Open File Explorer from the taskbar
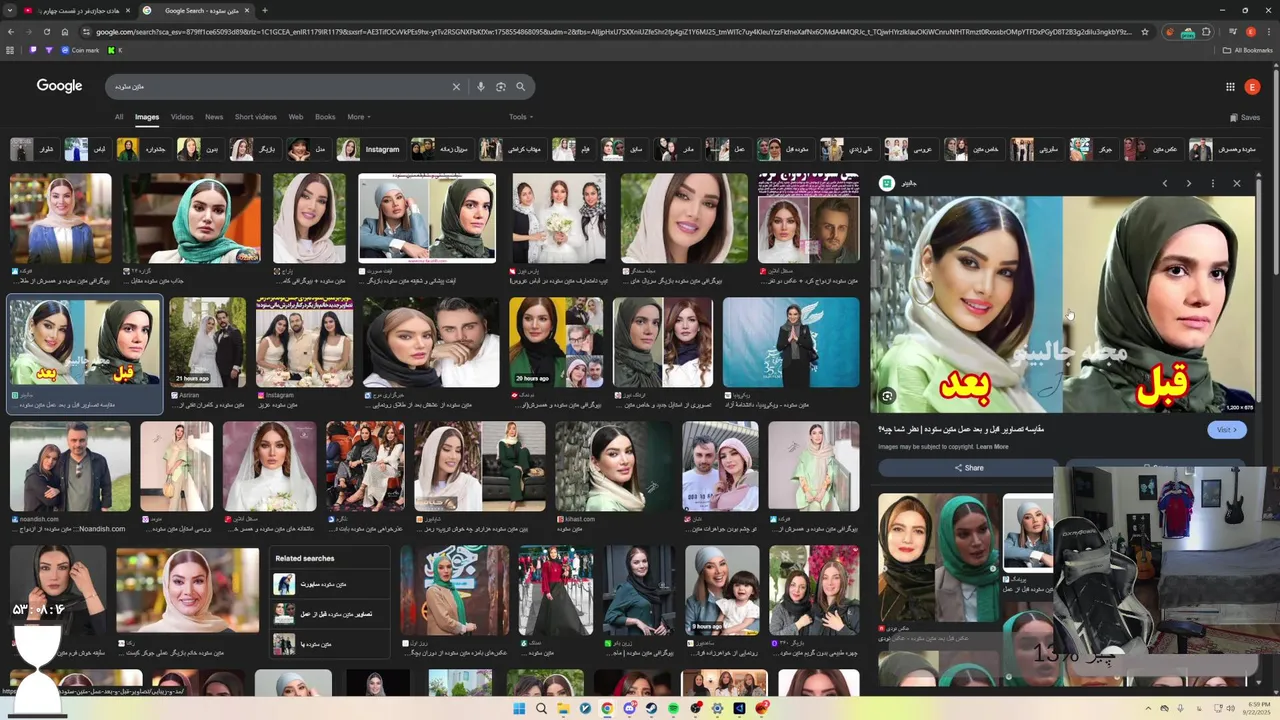The width and height of the screenshot is (1280, 720). (x=563, y=709)
